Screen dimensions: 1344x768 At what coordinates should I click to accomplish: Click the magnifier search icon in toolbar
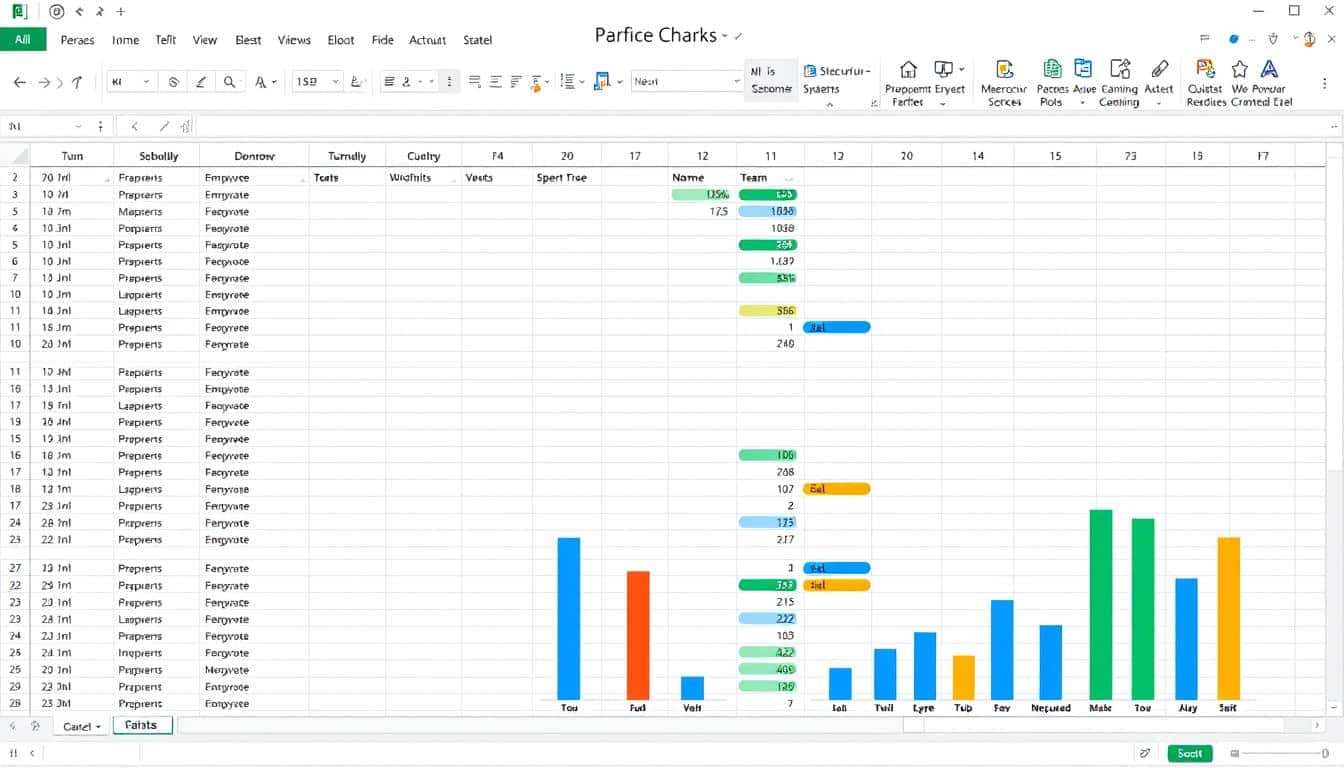tap(229, 82)
